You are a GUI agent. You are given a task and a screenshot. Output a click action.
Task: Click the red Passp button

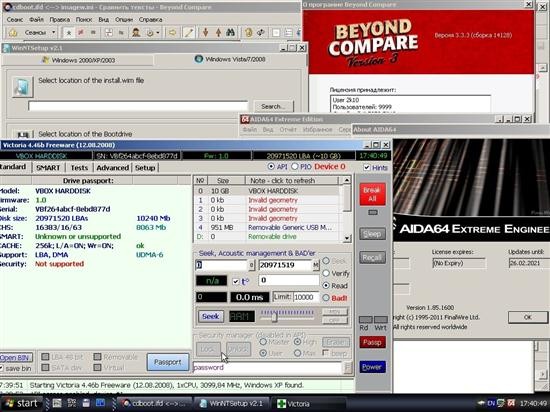pyautogui.click(x=372, y=342)
